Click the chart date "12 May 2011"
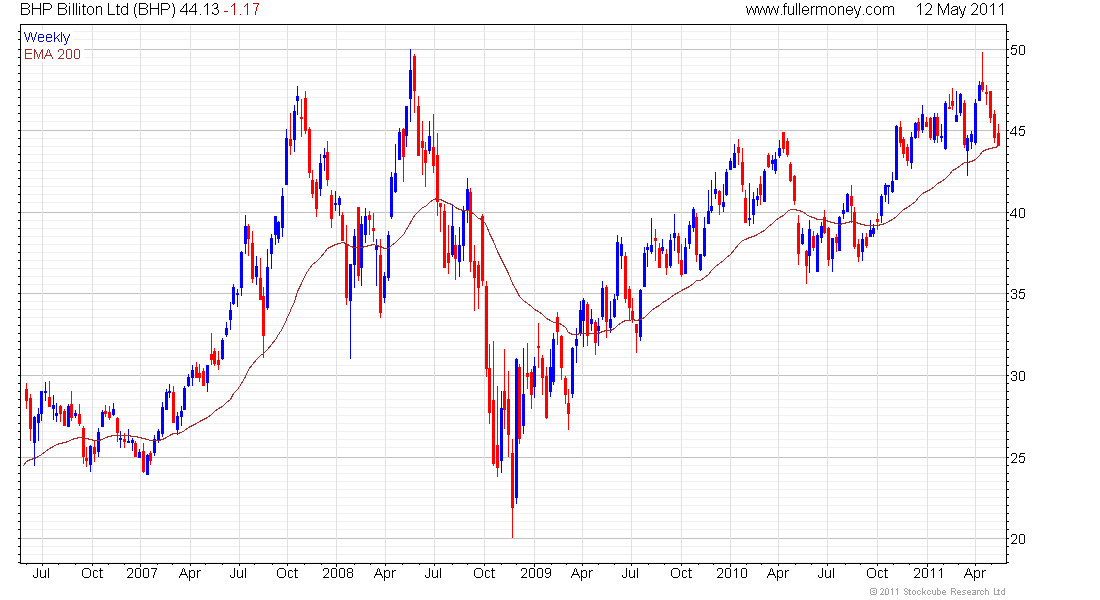The image size is (1100, 600). pyautogui.click(x=960, y=10)
